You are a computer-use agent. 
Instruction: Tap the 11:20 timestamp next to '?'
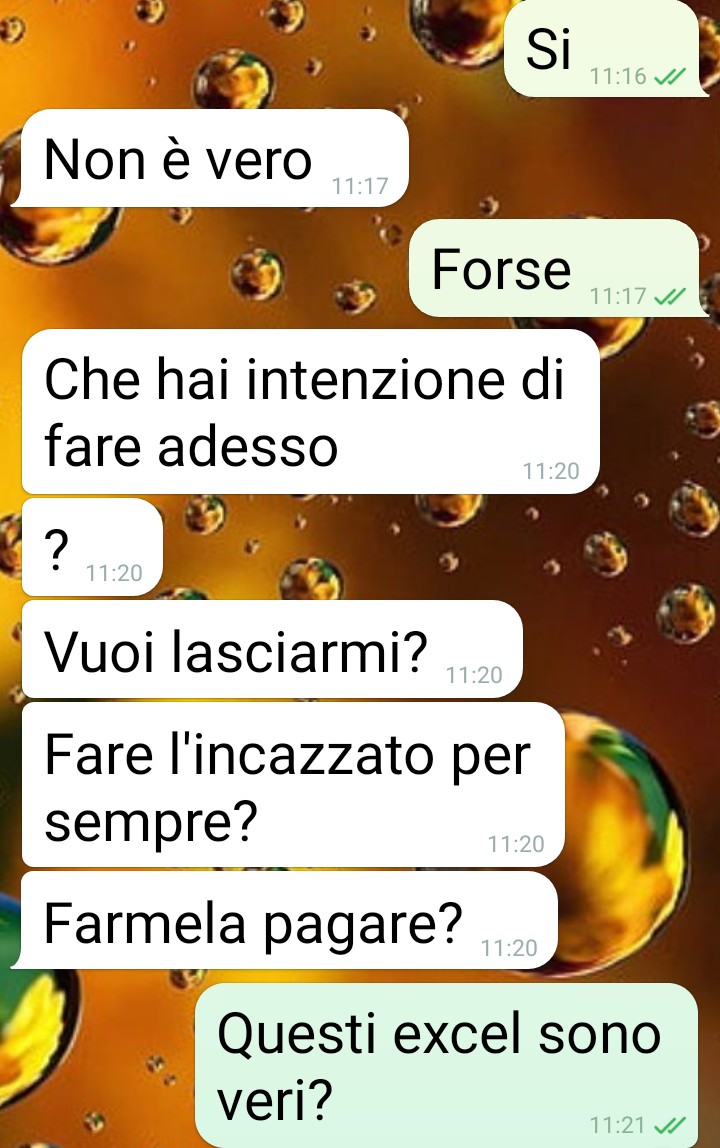114,573
